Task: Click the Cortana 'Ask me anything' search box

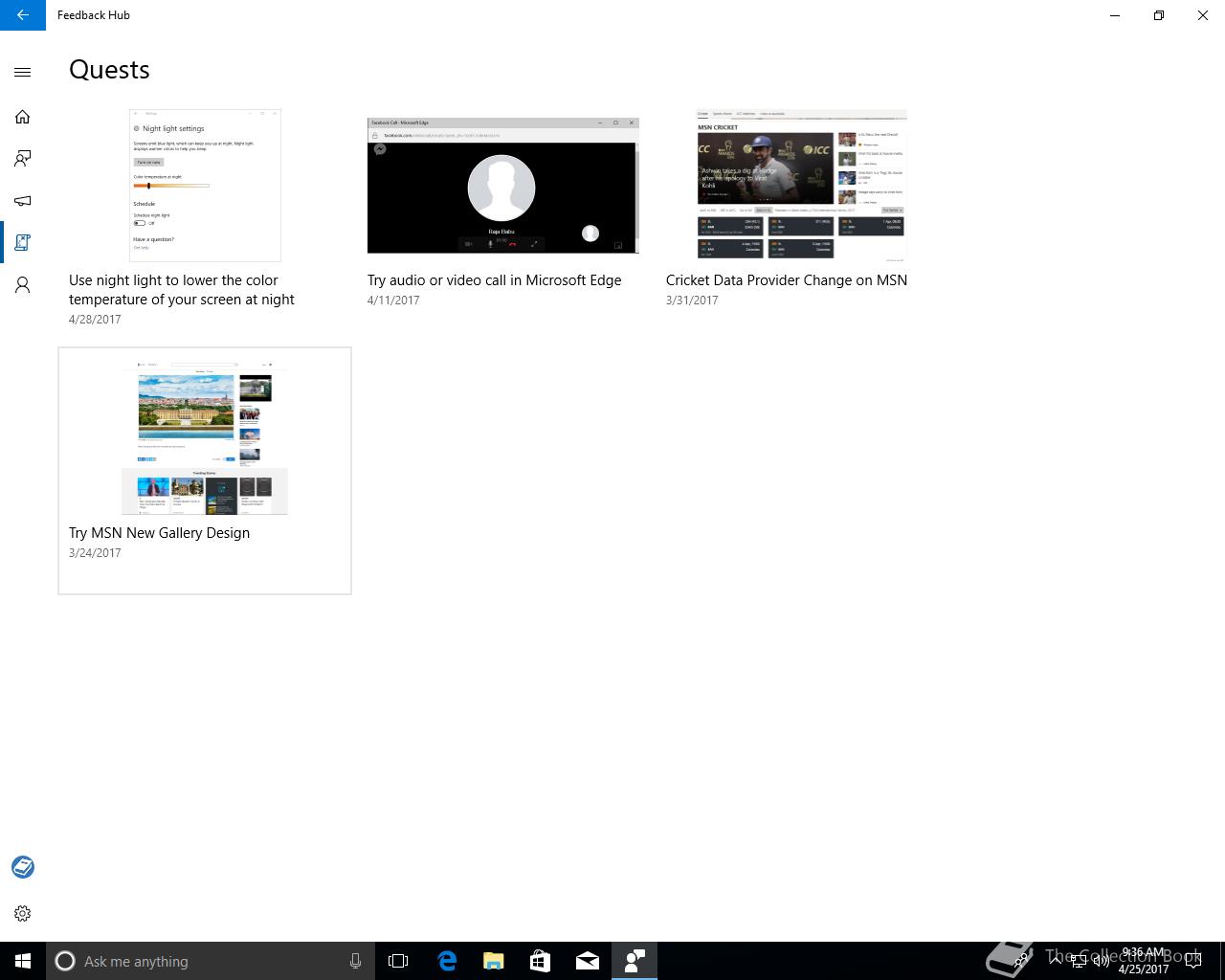Action: coord(209,961)
